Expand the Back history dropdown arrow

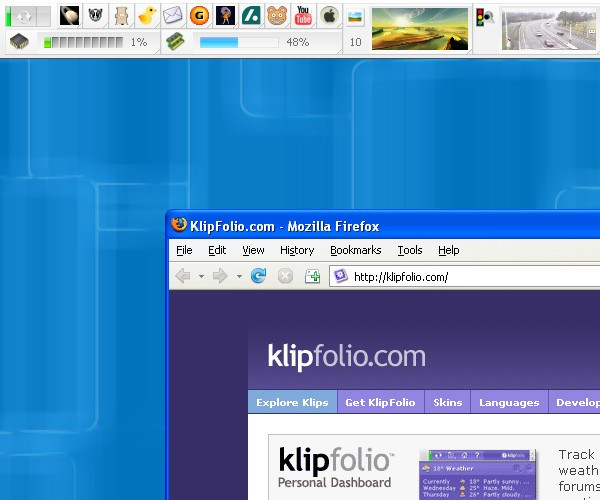click(201, 276)
